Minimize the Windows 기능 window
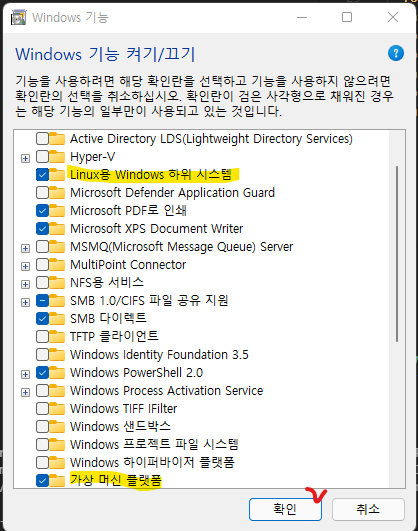The image size is (418, 531). (x=301, y=17)
